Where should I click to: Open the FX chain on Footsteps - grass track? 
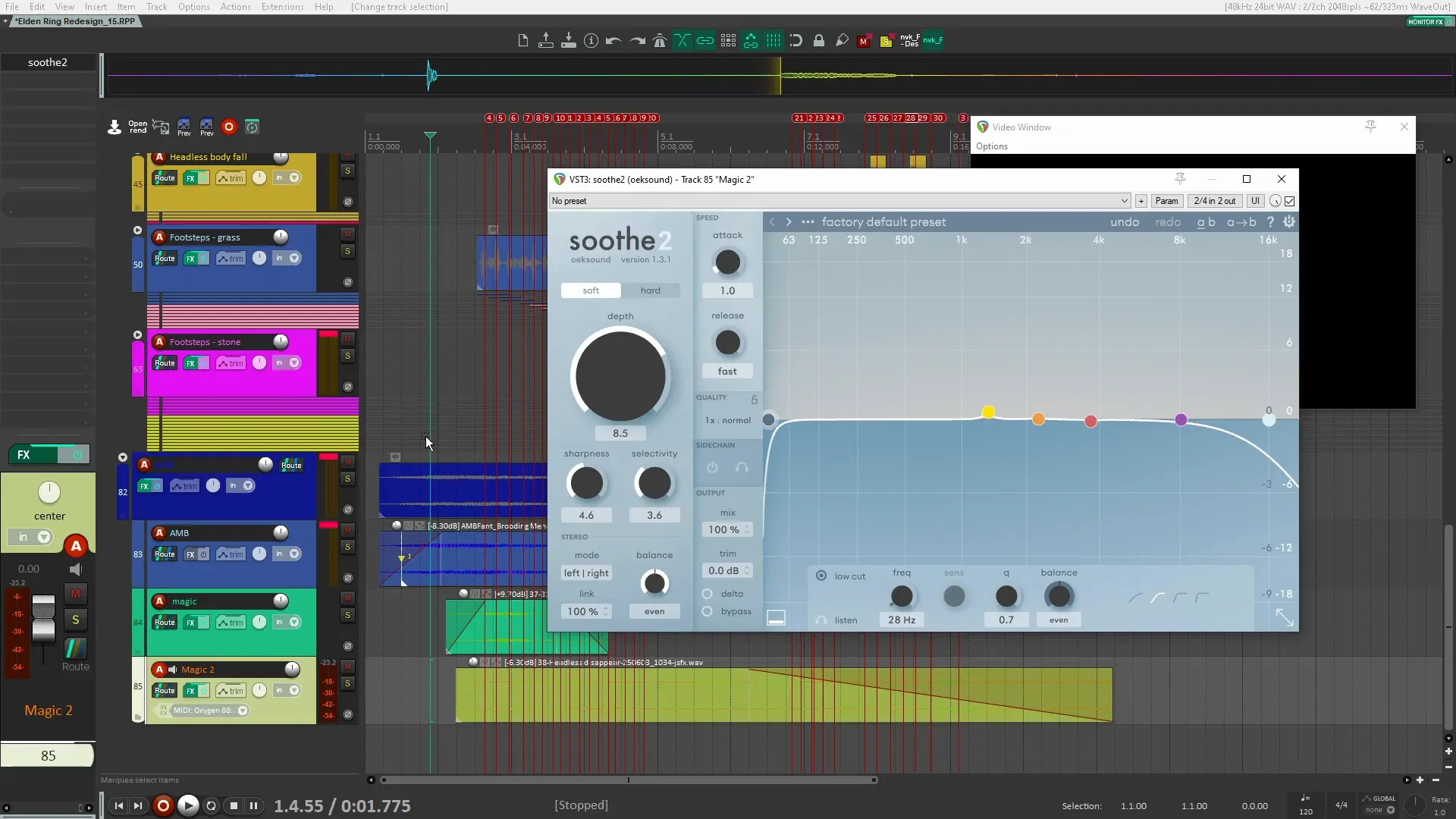(x=191, y=258)
